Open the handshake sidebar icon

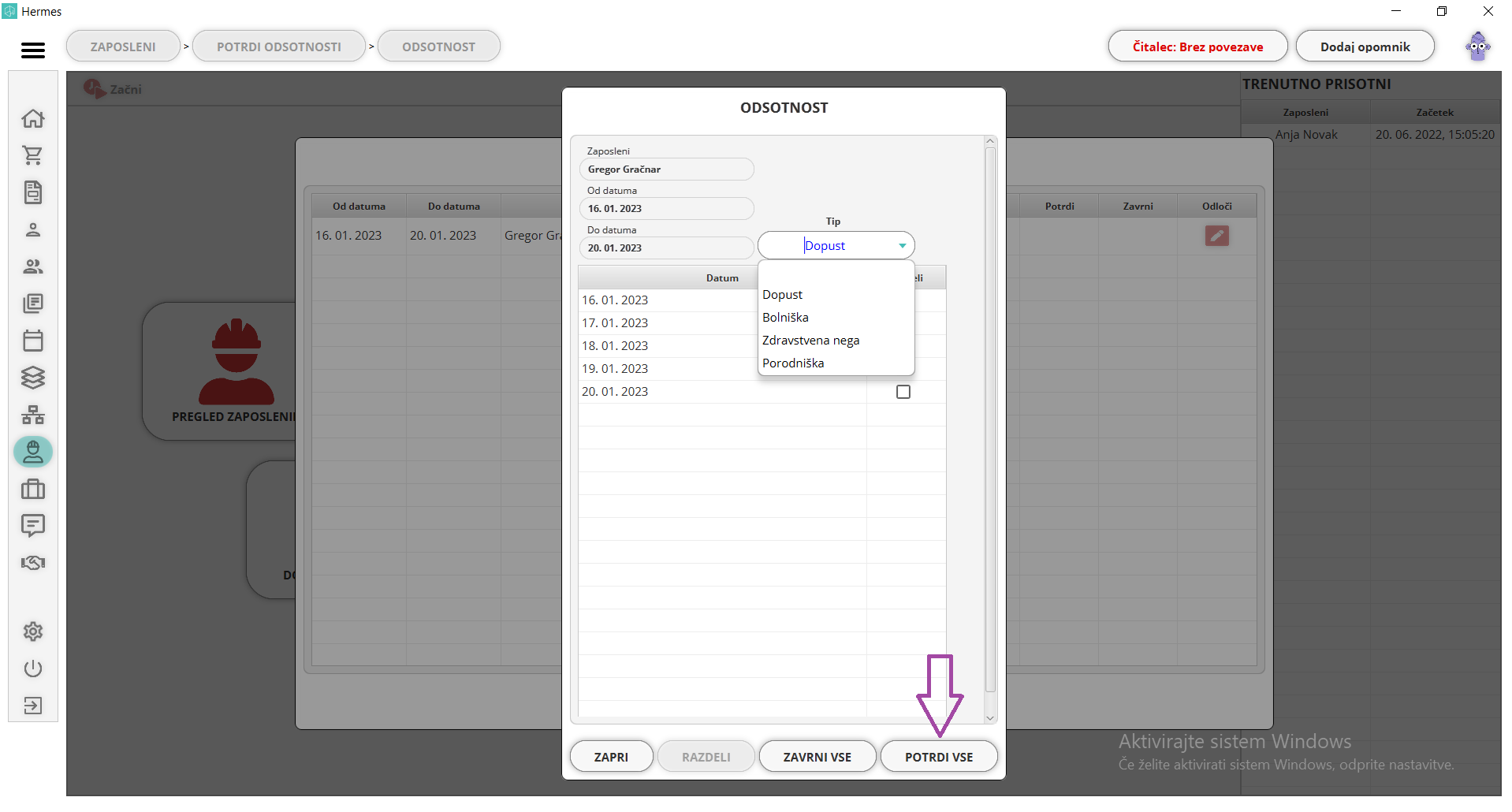click(x=33, y=563)
